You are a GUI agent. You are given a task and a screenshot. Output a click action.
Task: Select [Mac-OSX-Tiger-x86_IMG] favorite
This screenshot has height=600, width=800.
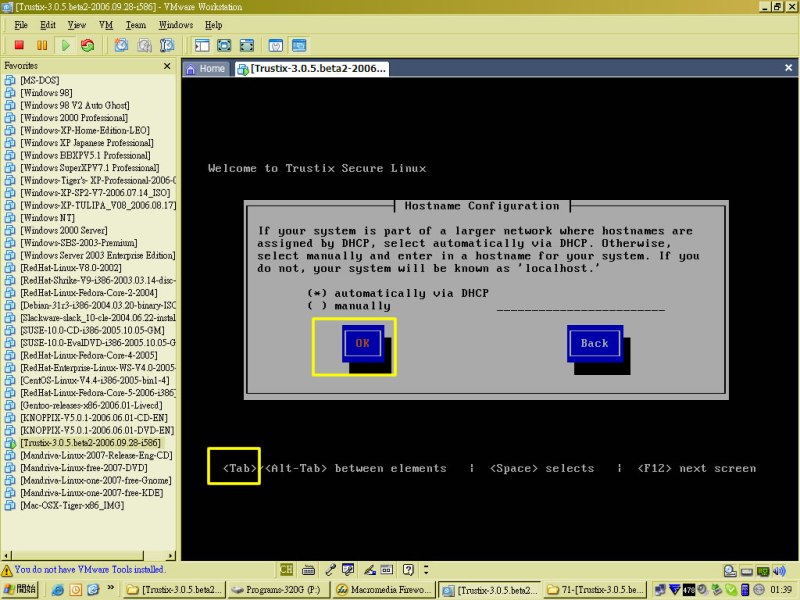point(72,505)
